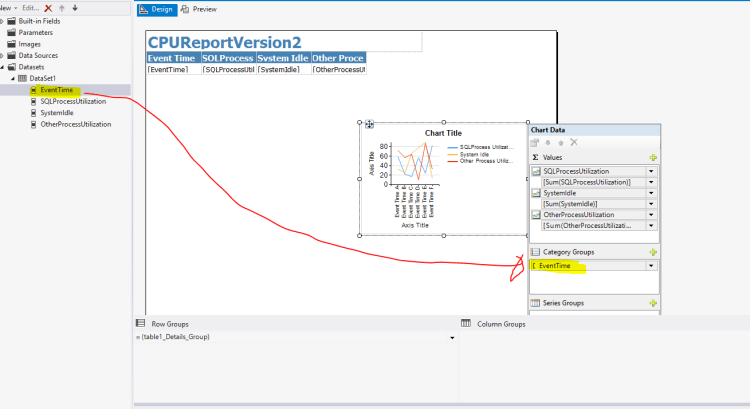Screen dimensions: 750x409
Task: Select the OtherProcessUtilization dataset field
Action: (75, 124)
